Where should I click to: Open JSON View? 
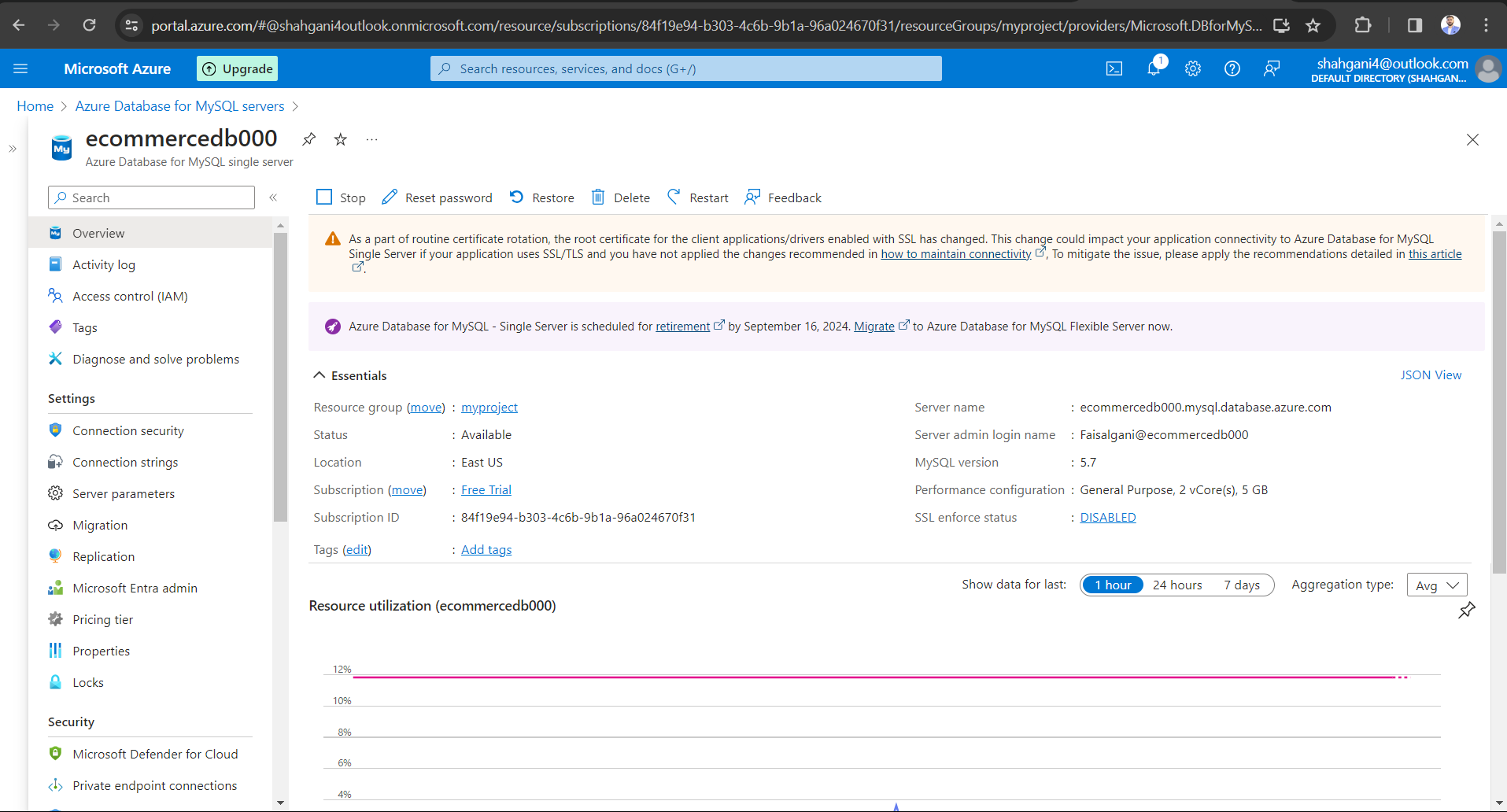(x=1431, y=375)
